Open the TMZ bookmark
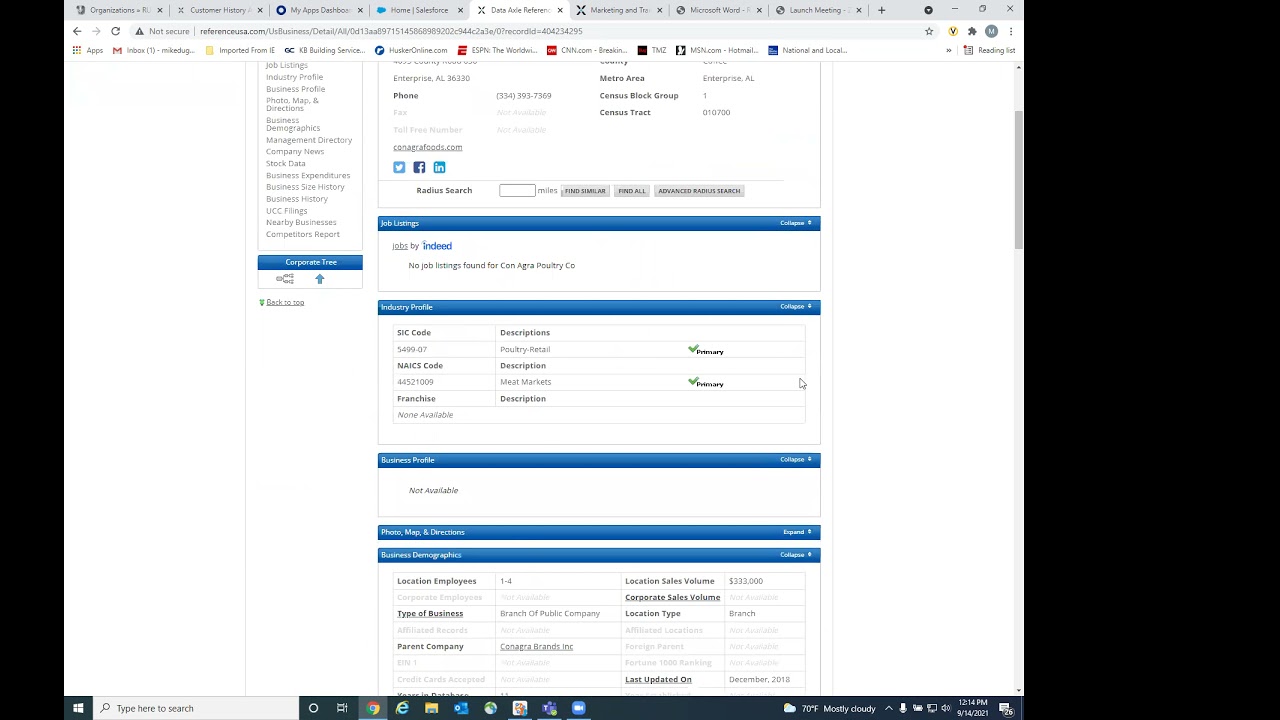Viewport: 1280px width, 720px height. coord(652,50)
